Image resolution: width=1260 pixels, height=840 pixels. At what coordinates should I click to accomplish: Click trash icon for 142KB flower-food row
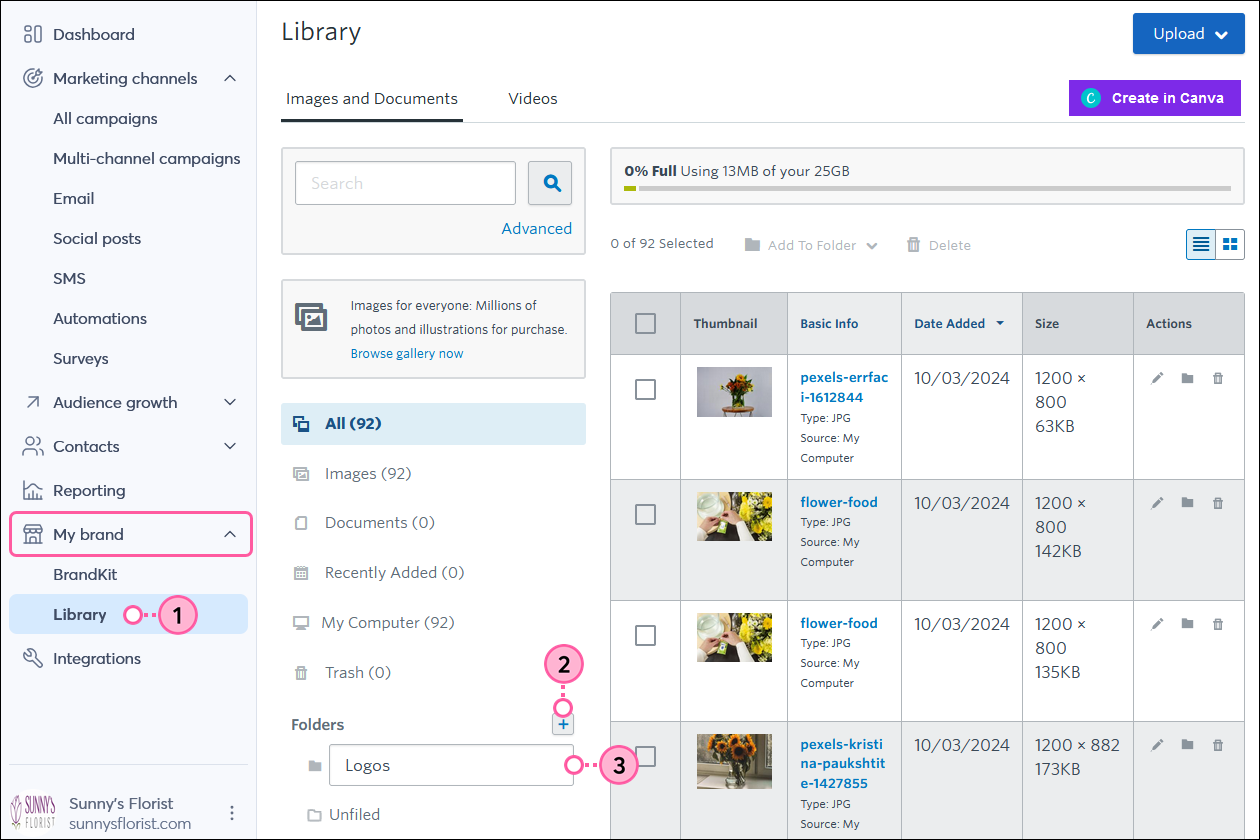click(x=1217, y=502)
